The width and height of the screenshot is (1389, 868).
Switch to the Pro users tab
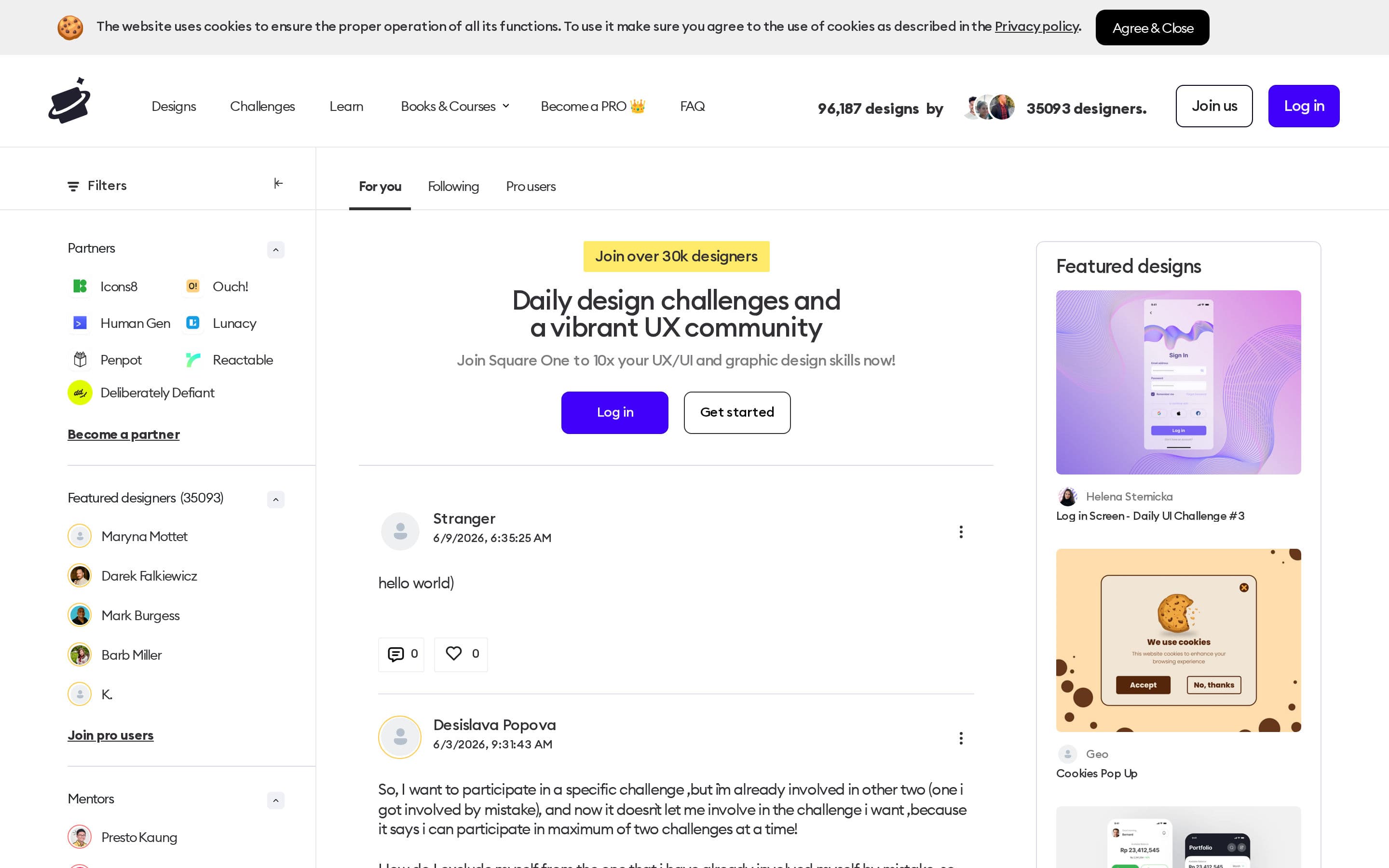pos(531,187)
